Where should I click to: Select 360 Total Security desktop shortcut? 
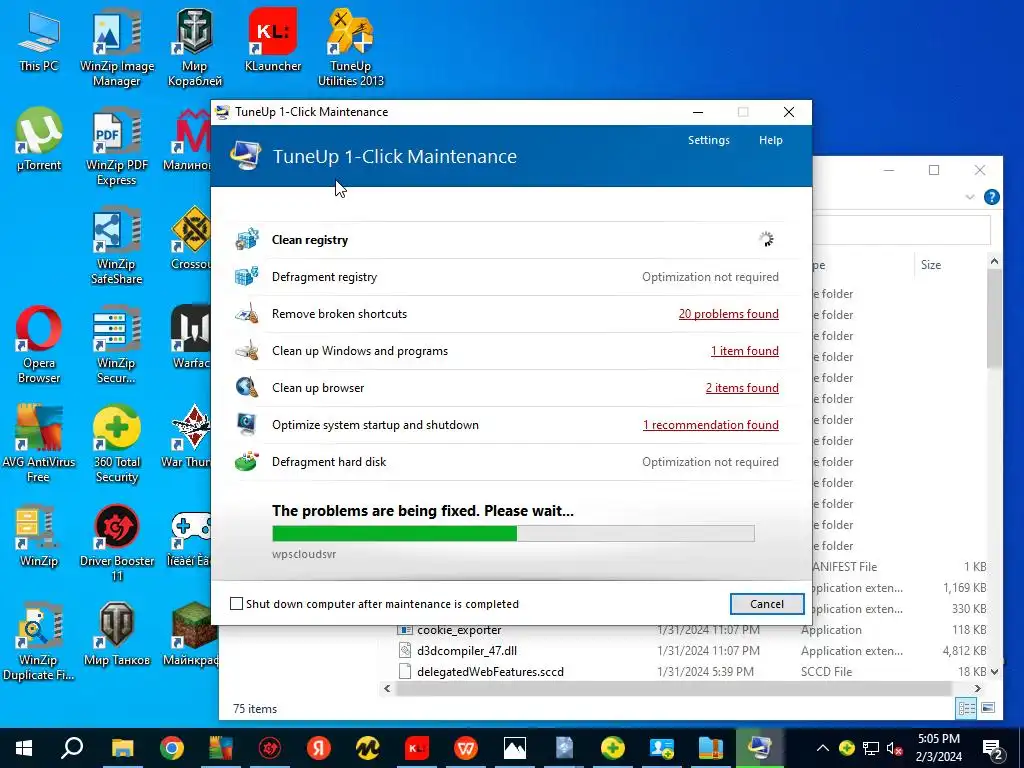[x=117, y=444]
